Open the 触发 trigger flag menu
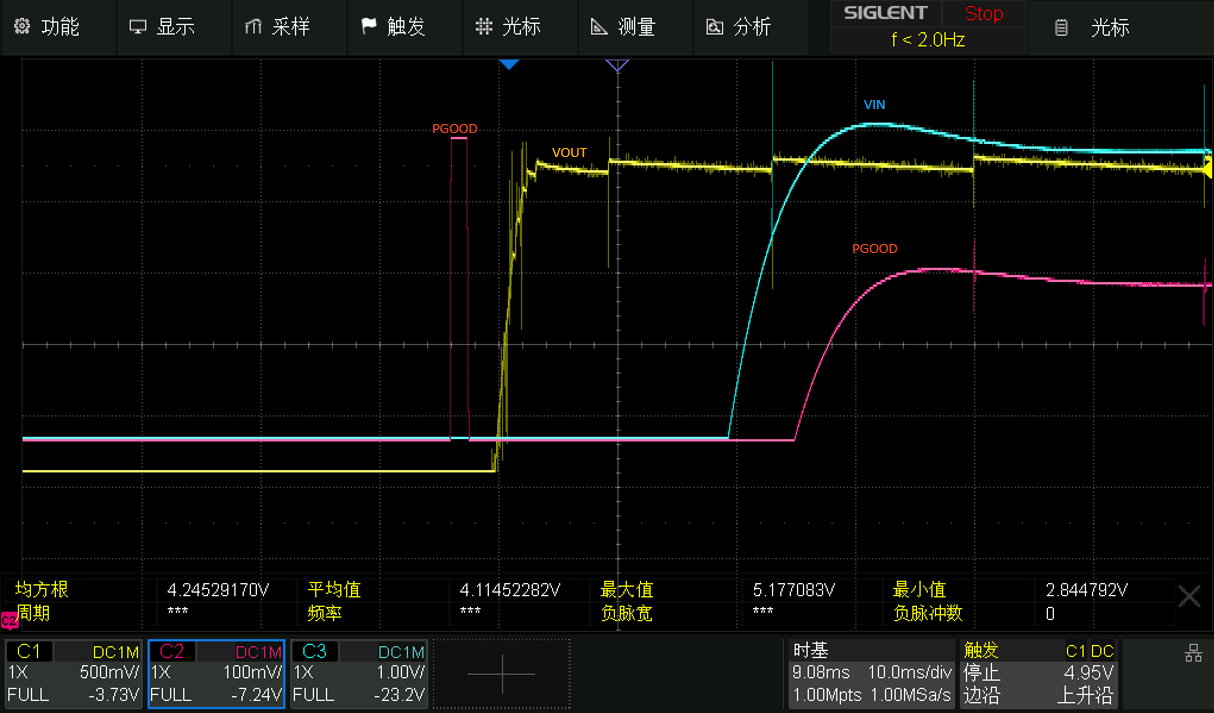Screen dimensions: 1214x713 point(393,27)
